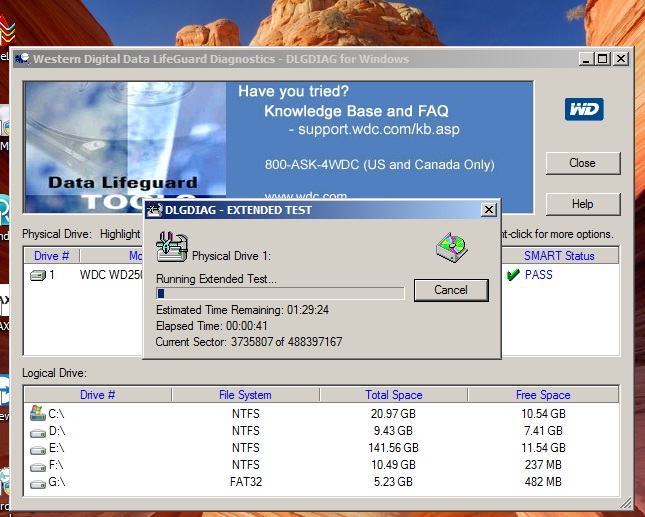This screenshot has height=517, width=645.
Task: Click the extended test progress bar
Action: click(x=280, y=293)
